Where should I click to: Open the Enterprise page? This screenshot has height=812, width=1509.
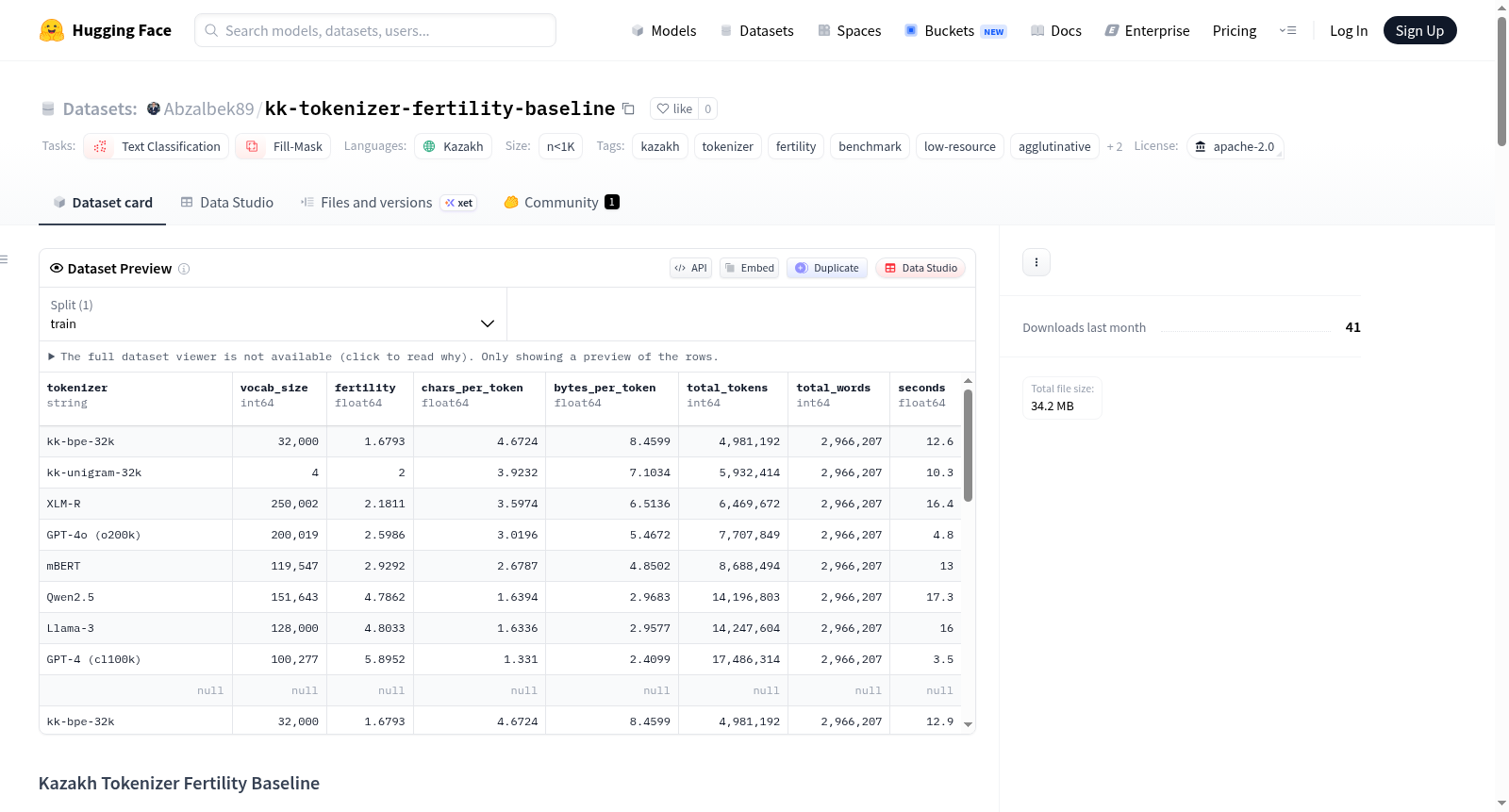[x=1147, y=30]
